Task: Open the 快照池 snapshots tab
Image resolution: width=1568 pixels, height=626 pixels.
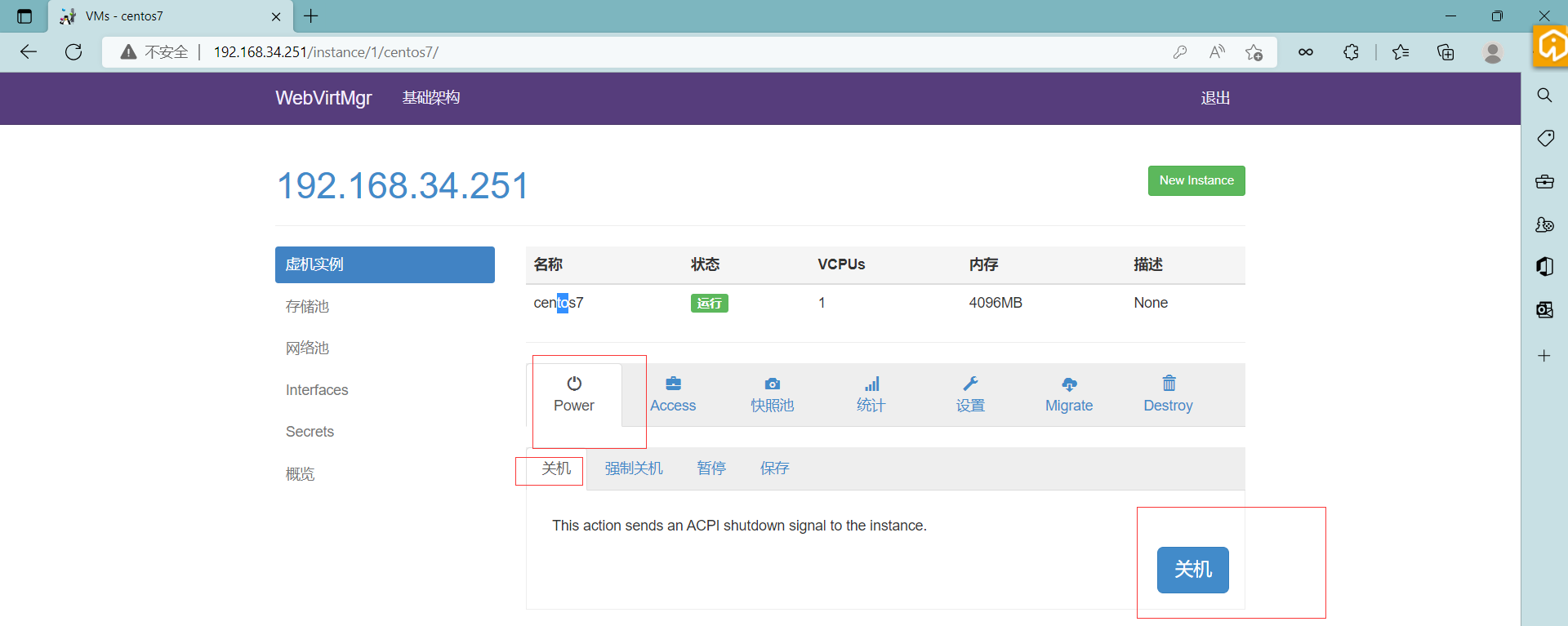Action: (772, 395)
